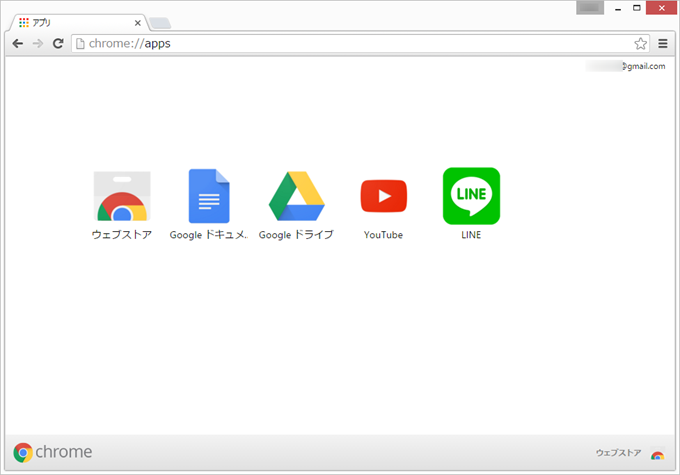Maximize the Chrome window
The image size is (680, 475).
click(637, 8)
